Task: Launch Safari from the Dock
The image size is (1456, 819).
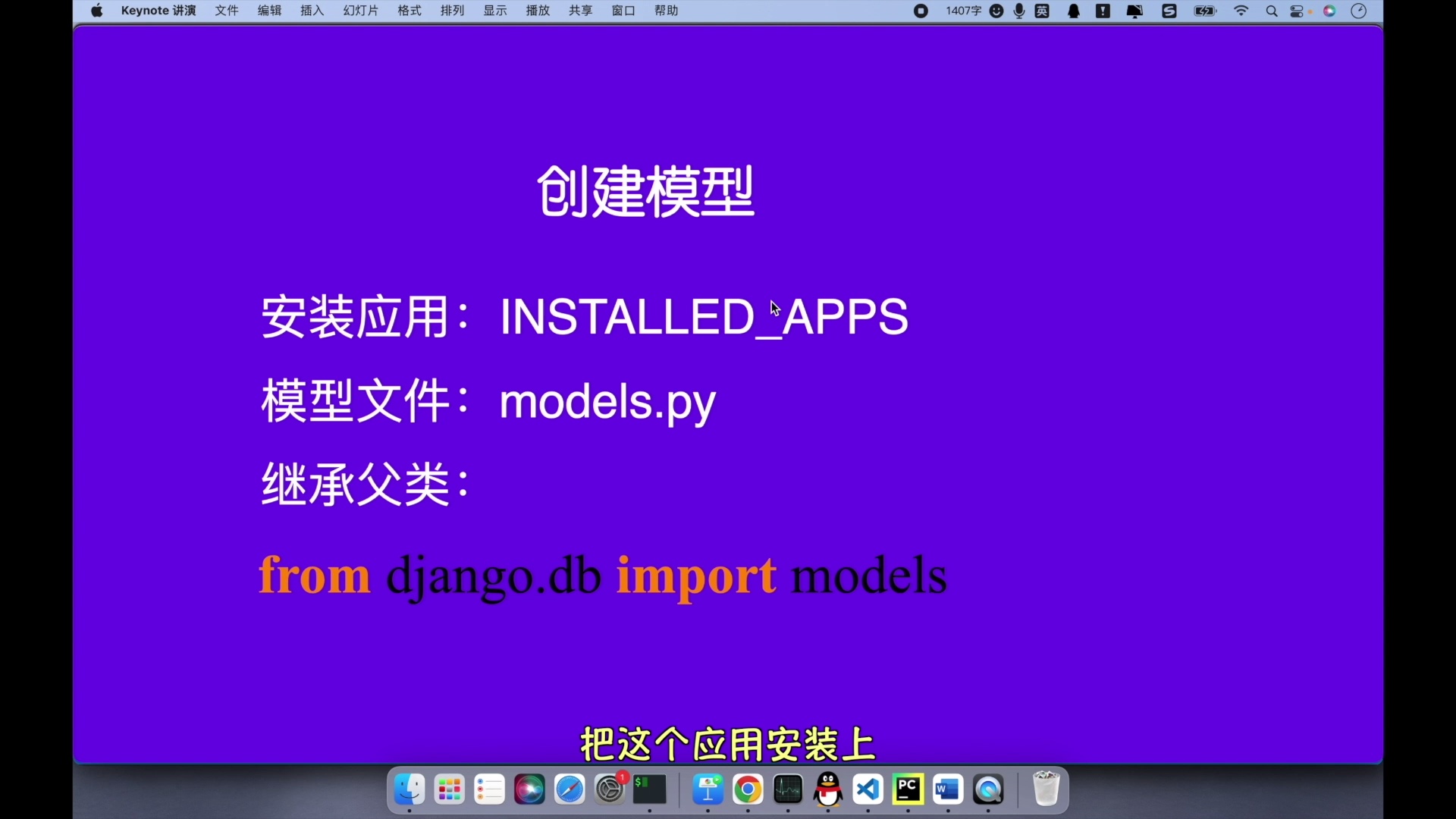Action: tap(570, 790)
